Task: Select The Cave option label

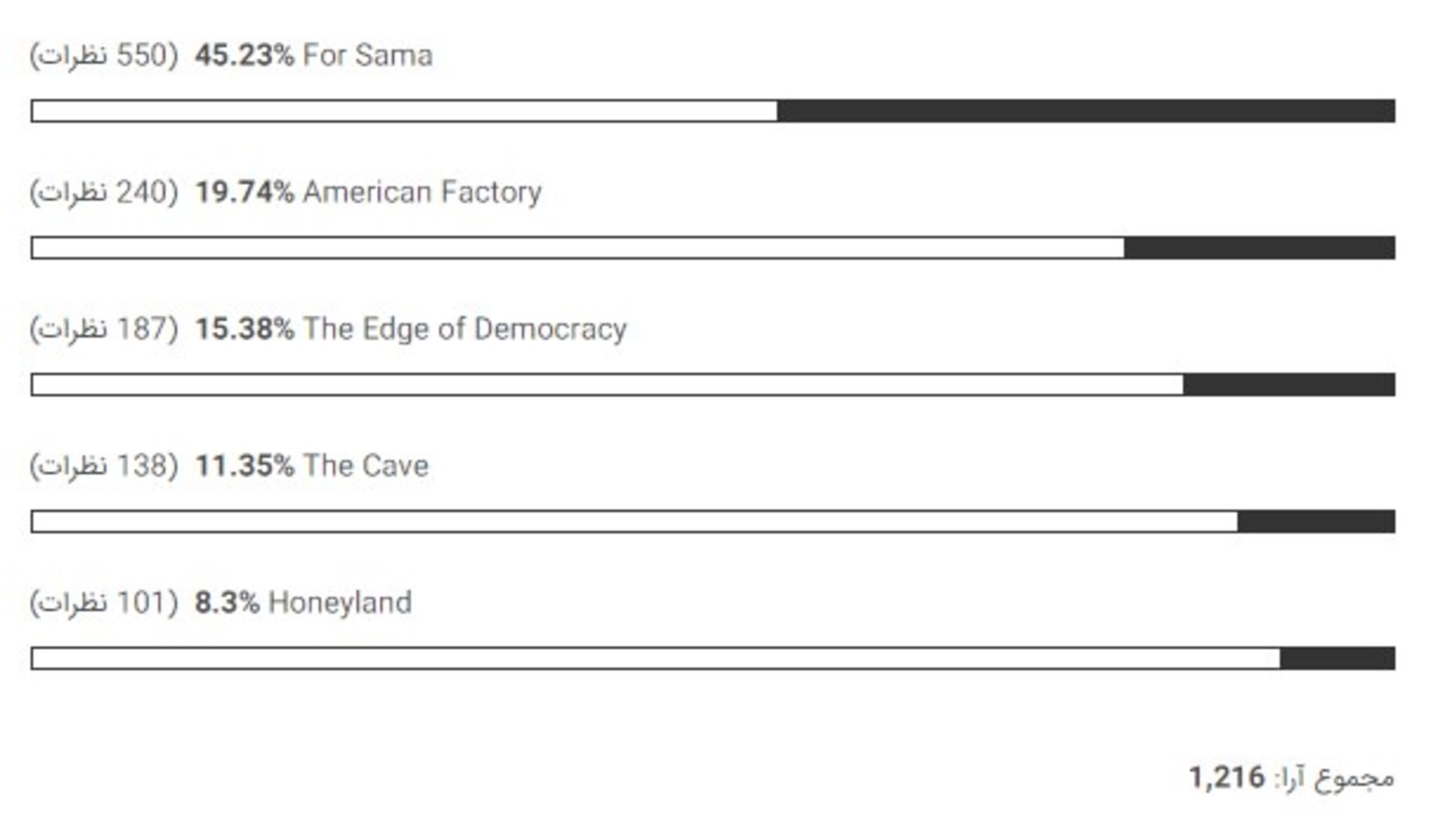Action: pos(365,466)
